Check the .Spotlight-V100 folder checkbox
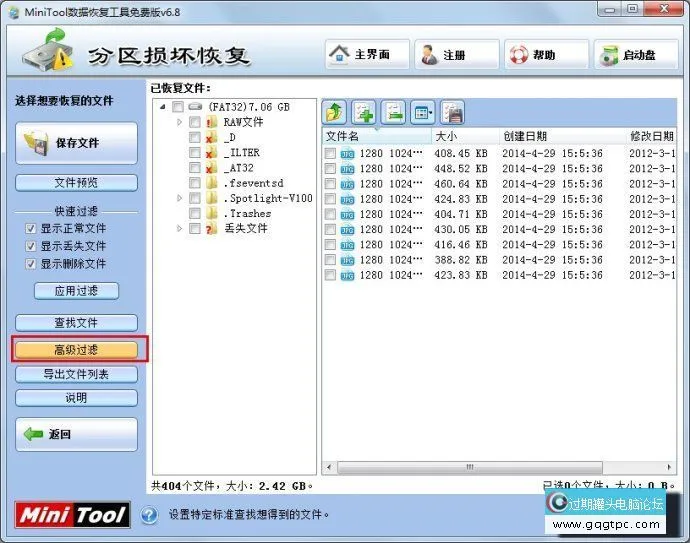 pyautogui.click(x=195, y=198)
